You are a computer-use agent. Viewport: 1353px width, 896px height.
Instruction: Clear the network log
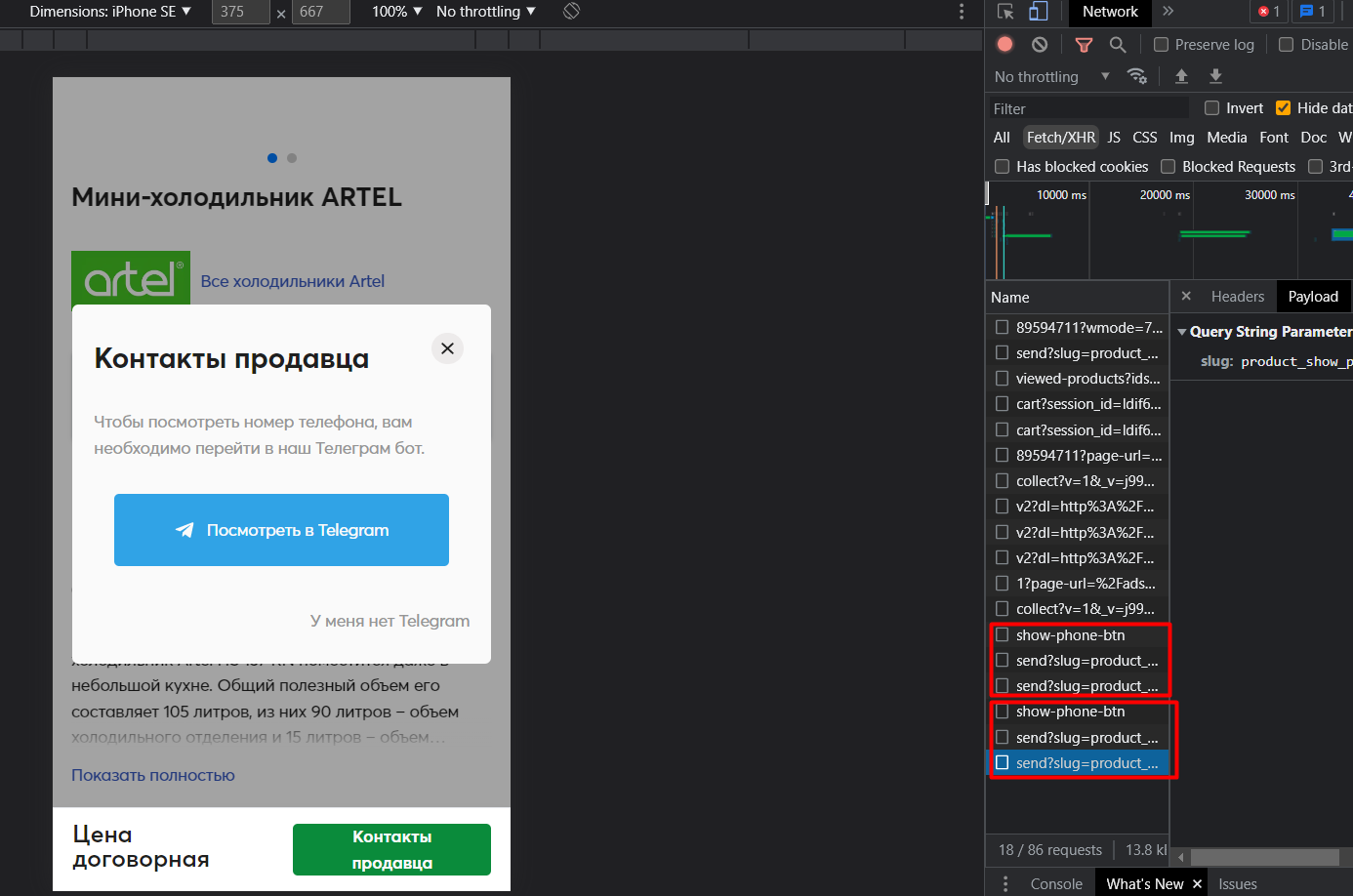[x=1040, y=44]
